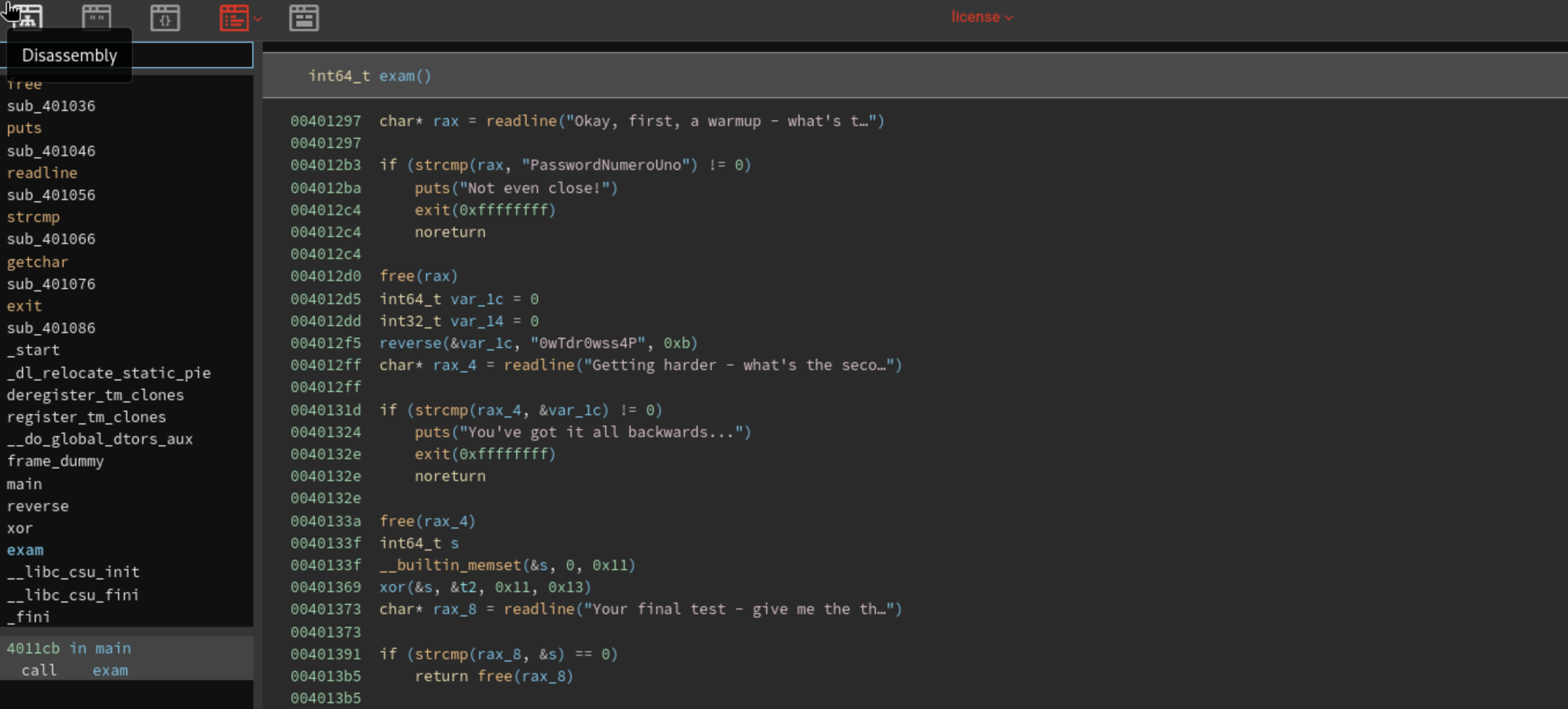This screenshot has height=709, width=1568.
Task: Select strcmp in the function list
Action: coord(34,217)
